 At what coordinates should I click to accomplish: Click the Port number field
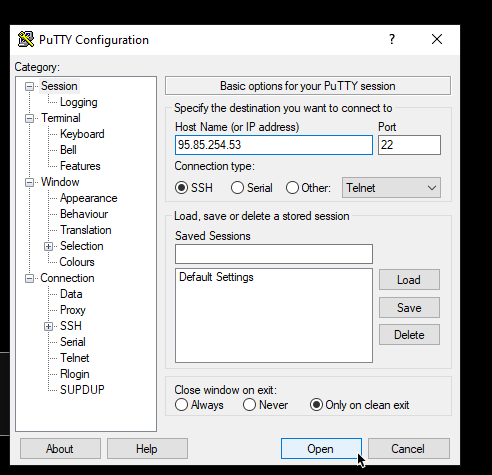409,145
